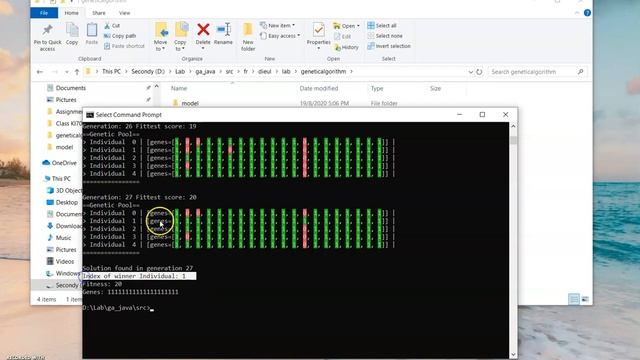
Task: Select the model folder in file list
Action: (x=190, y=103)
